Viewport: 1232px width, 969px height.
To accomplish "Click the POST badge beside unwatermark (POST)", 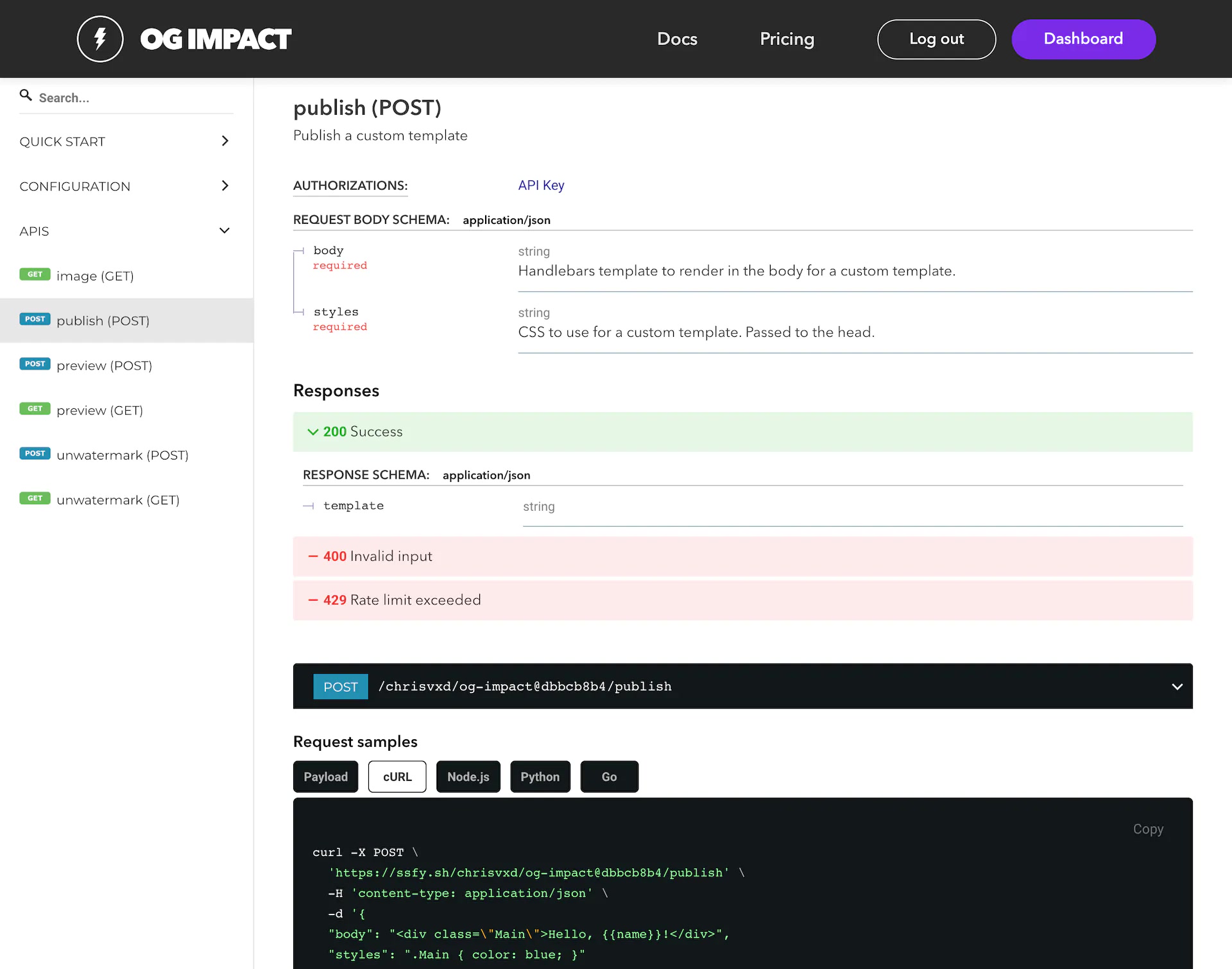I will [x=35, y=454].
